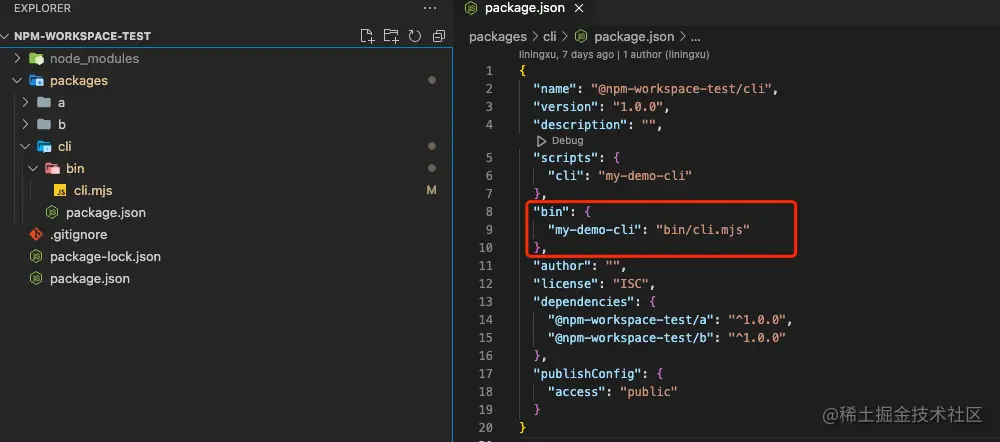
Task: Click the M status badge on cli.mjs
Action: 431,190
